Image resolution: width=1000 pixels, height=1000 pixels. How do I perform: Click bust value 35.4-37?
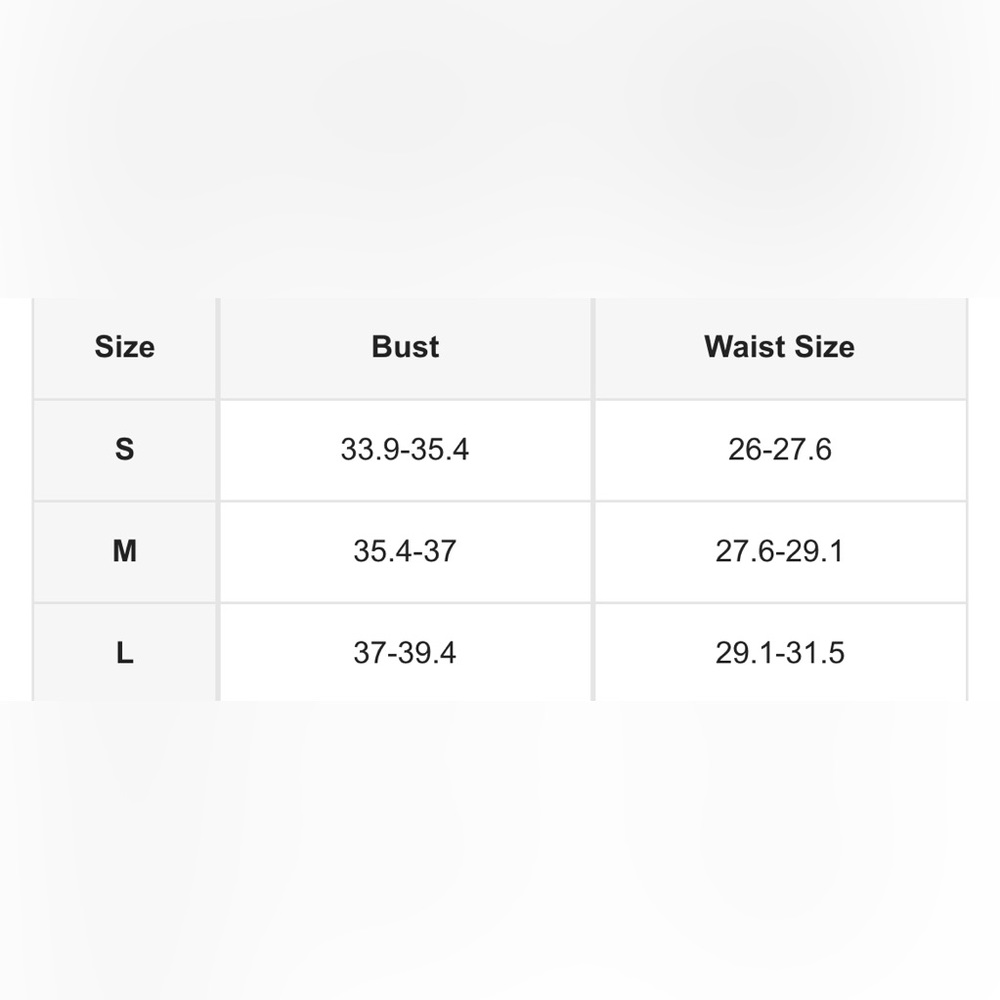coord(405,551)
